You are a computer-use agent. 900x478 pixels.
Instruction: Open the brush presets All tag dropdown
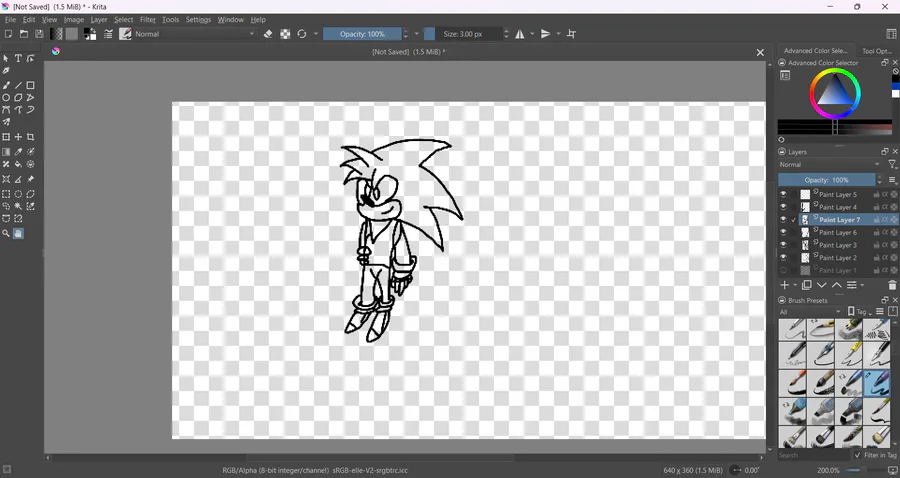click(x=809, y=312)
